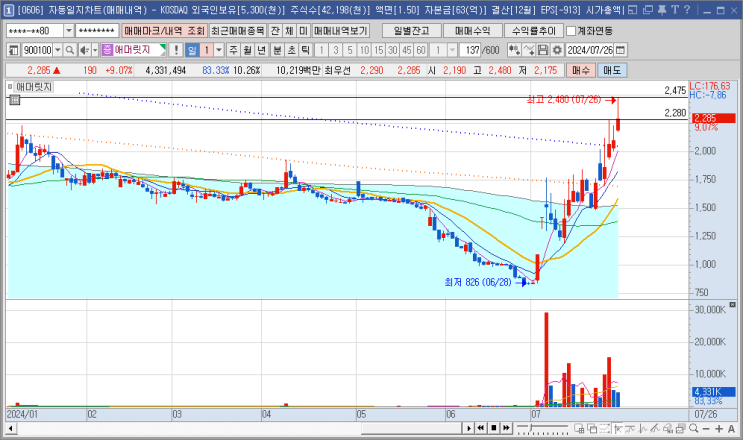Expand the period multiplier dropdown next to 1
The height and width of the screenshot is (440, 743).
point(219,50)
